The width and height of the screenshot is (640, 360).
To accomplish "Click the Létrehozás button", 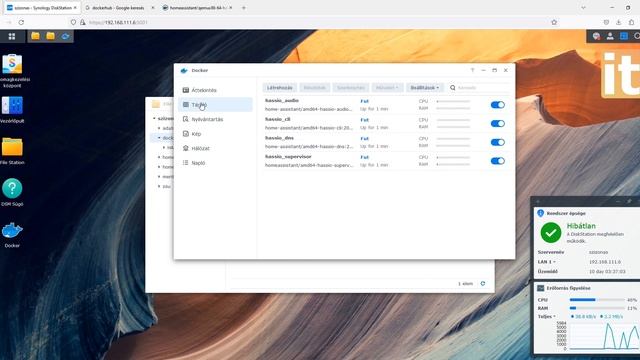I will pyautogui.click(x=280, y=88).
